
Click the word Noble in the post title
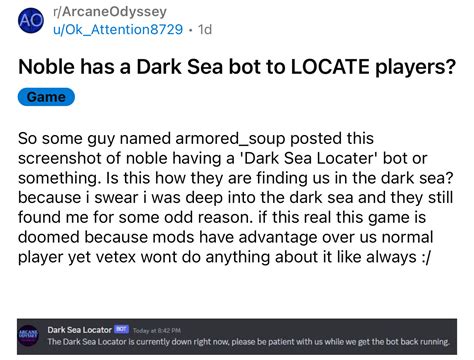point(46,67)
